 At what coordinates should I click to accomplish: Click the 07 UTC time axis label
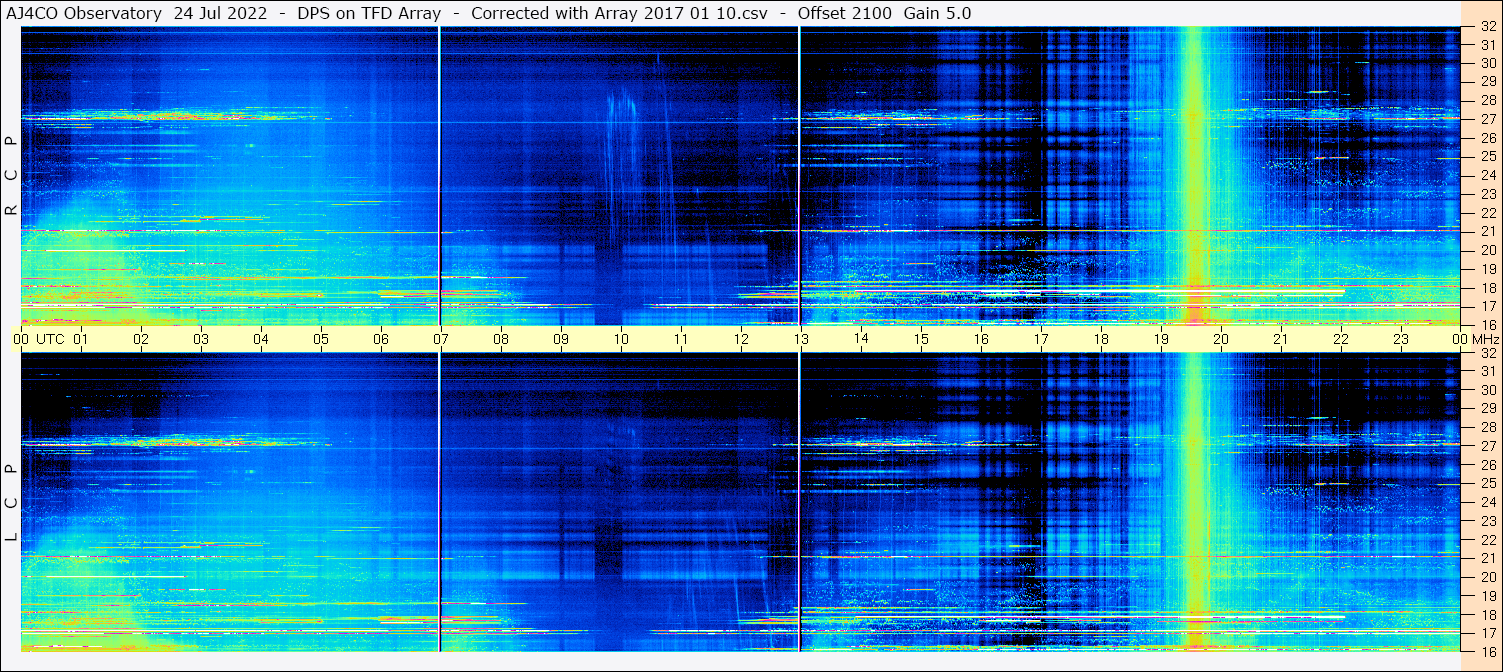pyautogui.click(x=440, y=338)
